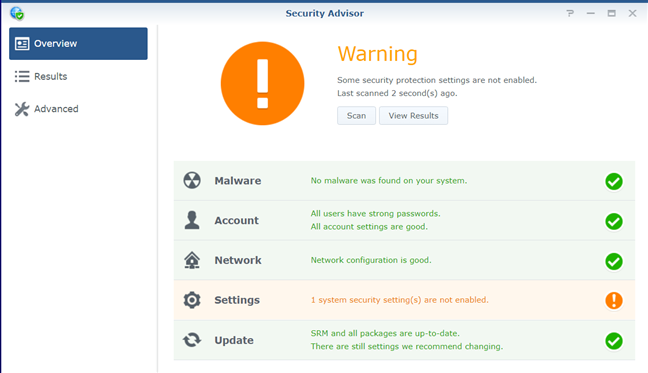Screen dimensions: 648x373
Task: Click the Network house icon
Action: point(192,260)
